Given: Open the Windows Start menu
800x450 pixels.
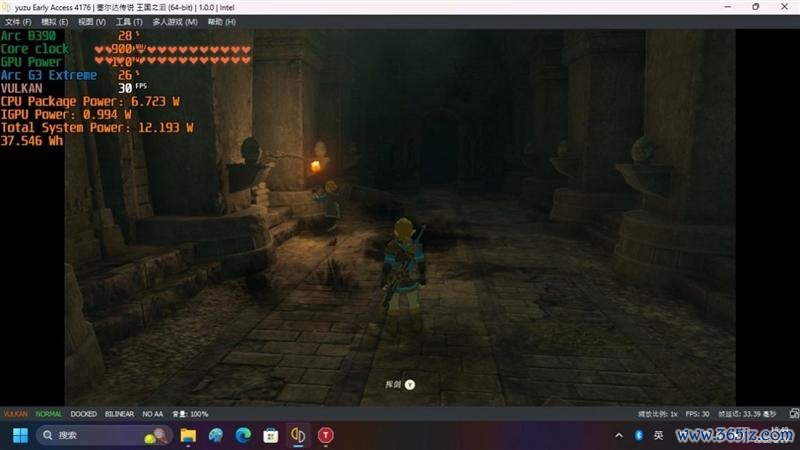Looking at the screenshot, I should [20, 435].
